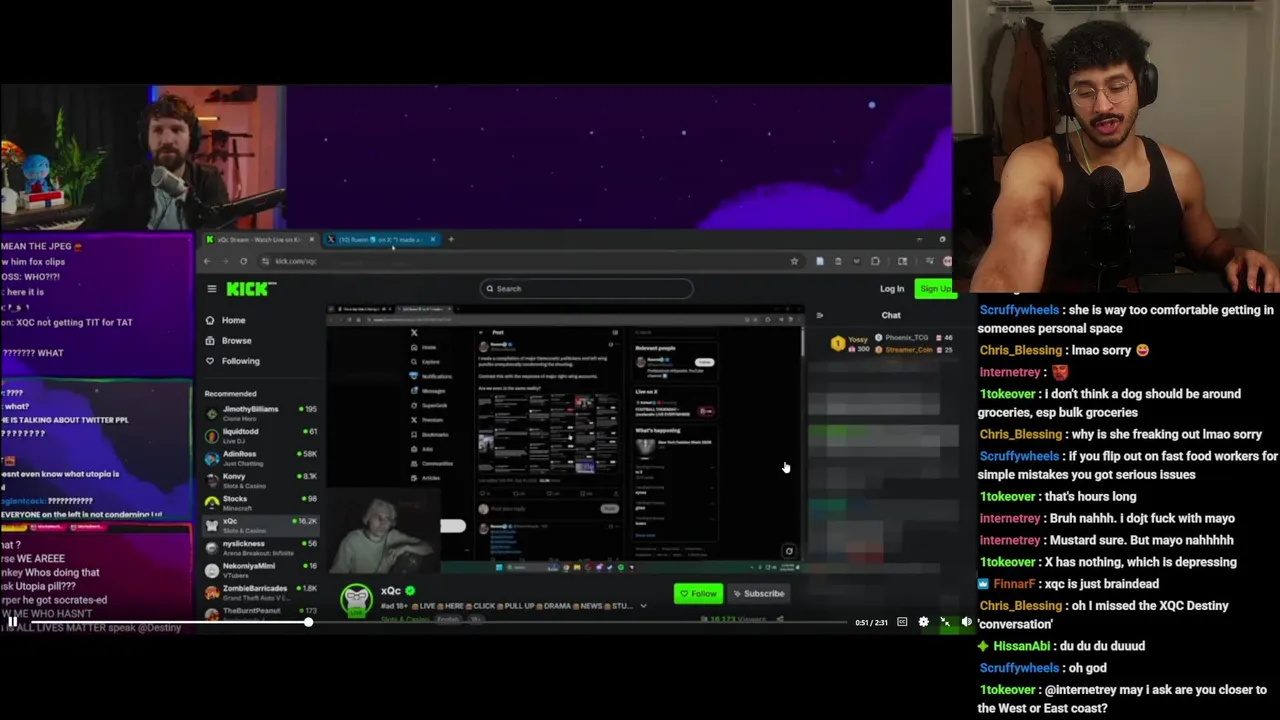Bookmark the page with the star icon

point(794,261)
